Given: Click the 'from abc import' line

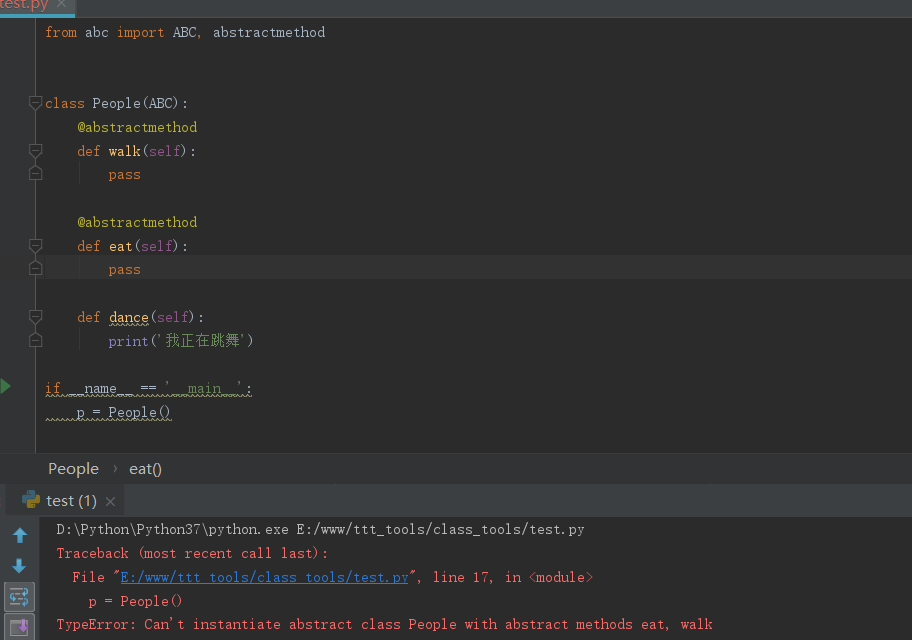Looking at the screenshot, I should point(185,33).
